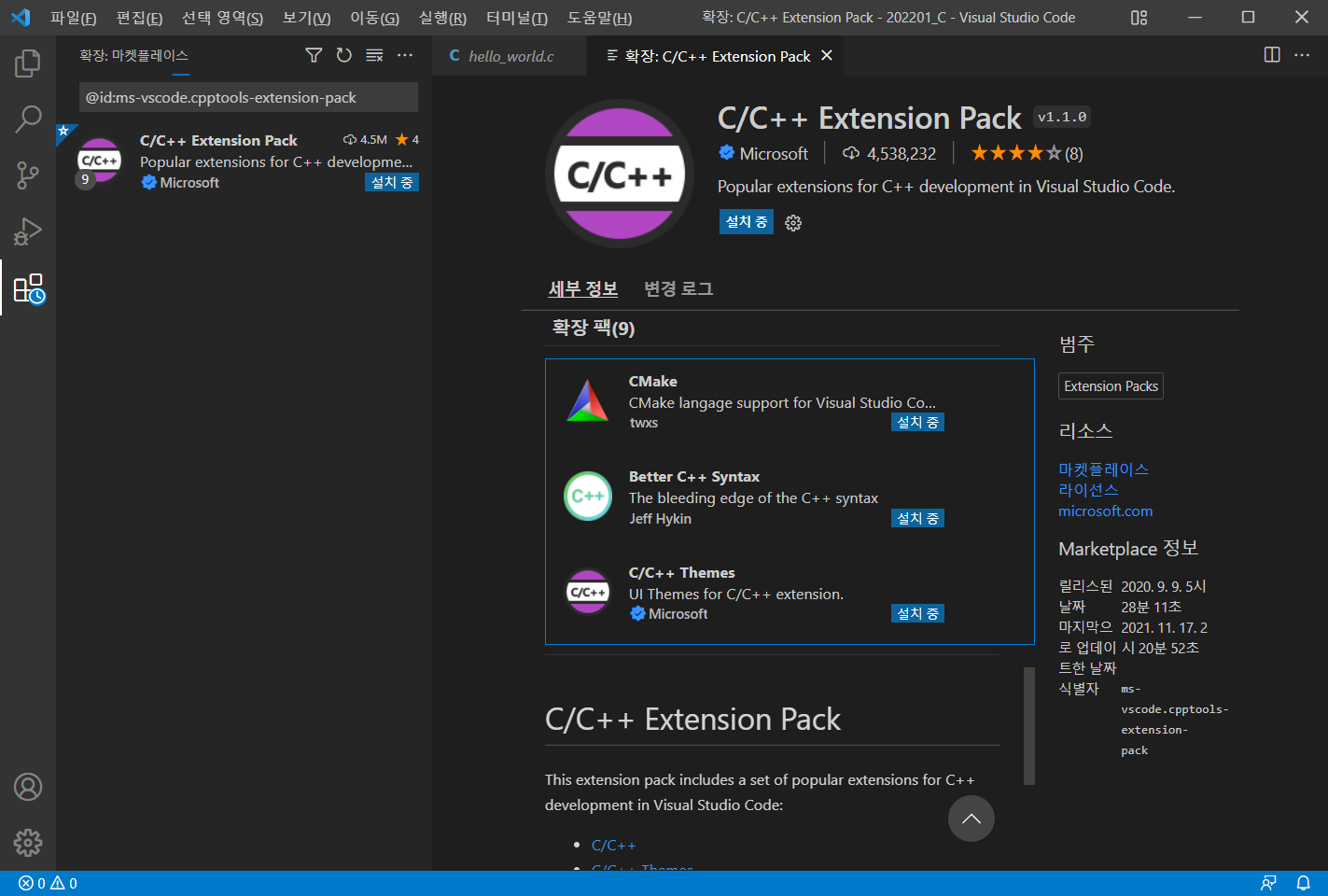Open the 터미널 menu
Screen dimensions: 1328x896
(517, 18)
